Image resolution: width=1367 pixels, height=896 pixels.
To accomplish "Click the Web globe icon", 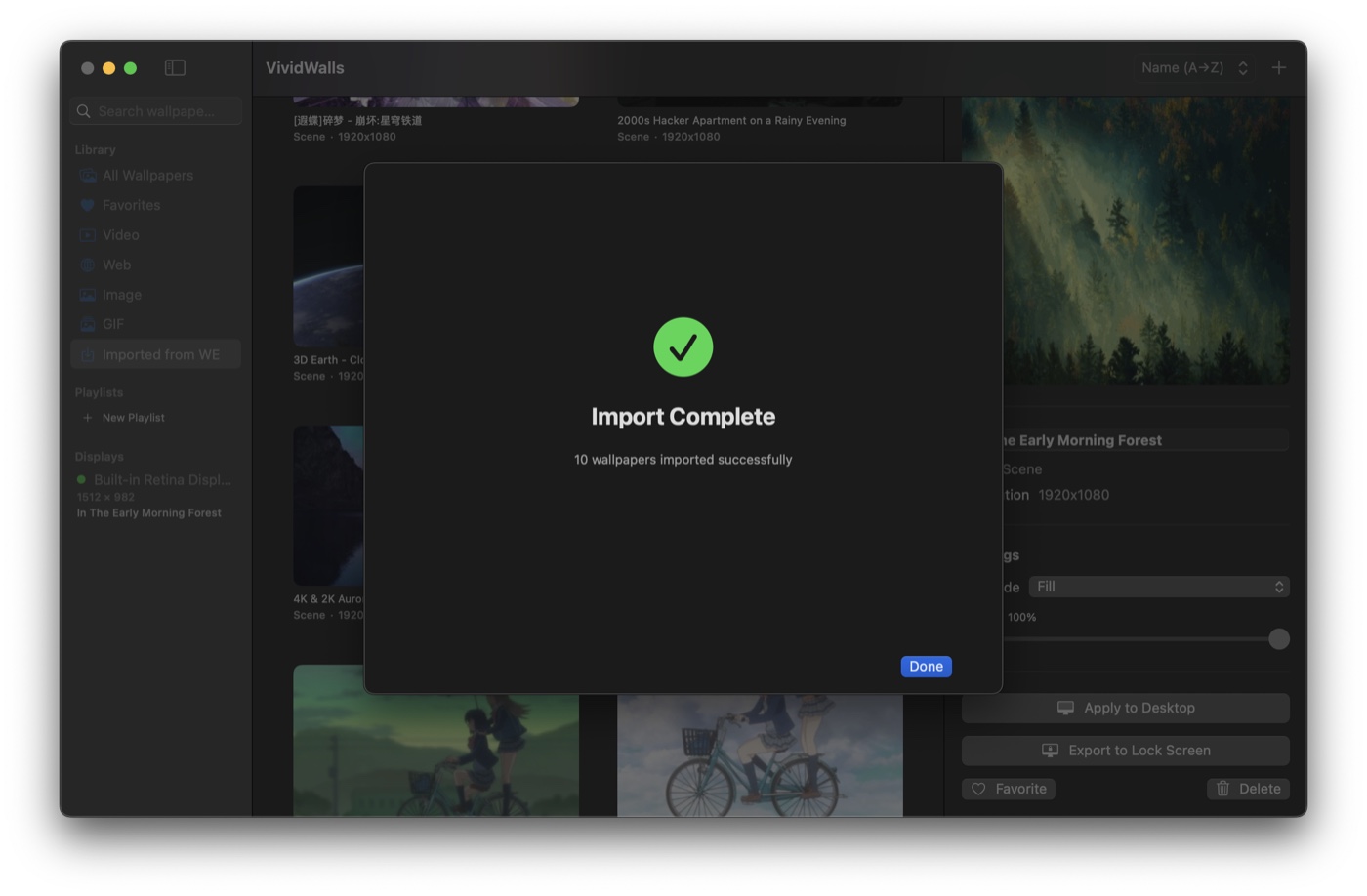I will (x=88, y=265).
